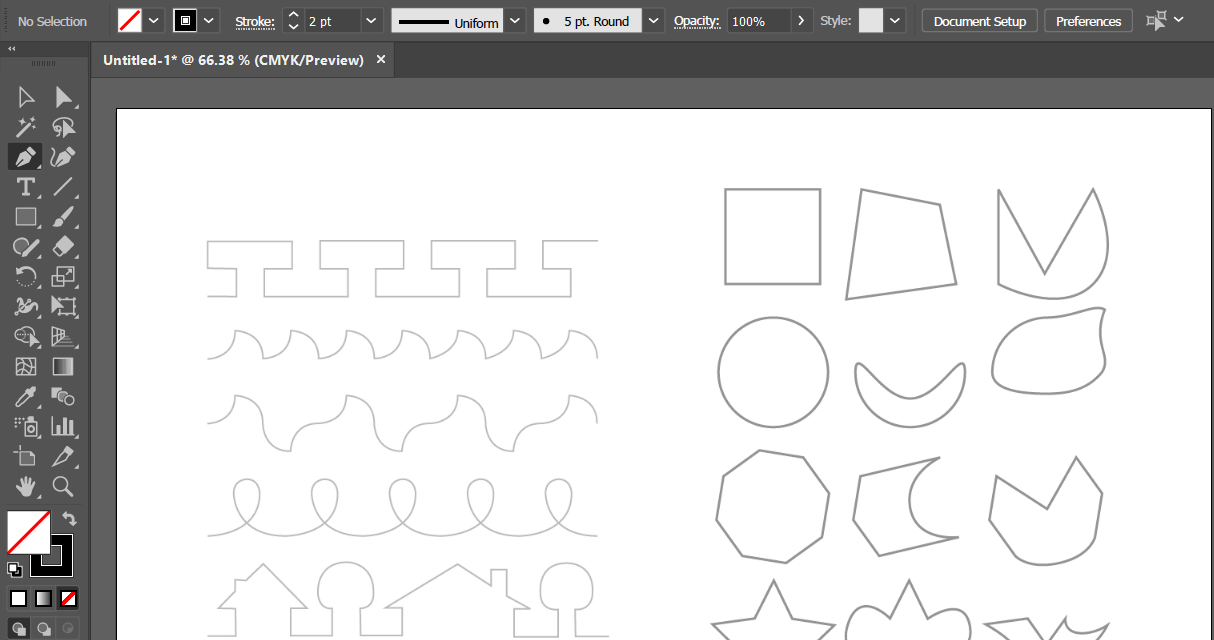Swap fill and stroke colors
1214x640 pixels.
pos(69,519)
